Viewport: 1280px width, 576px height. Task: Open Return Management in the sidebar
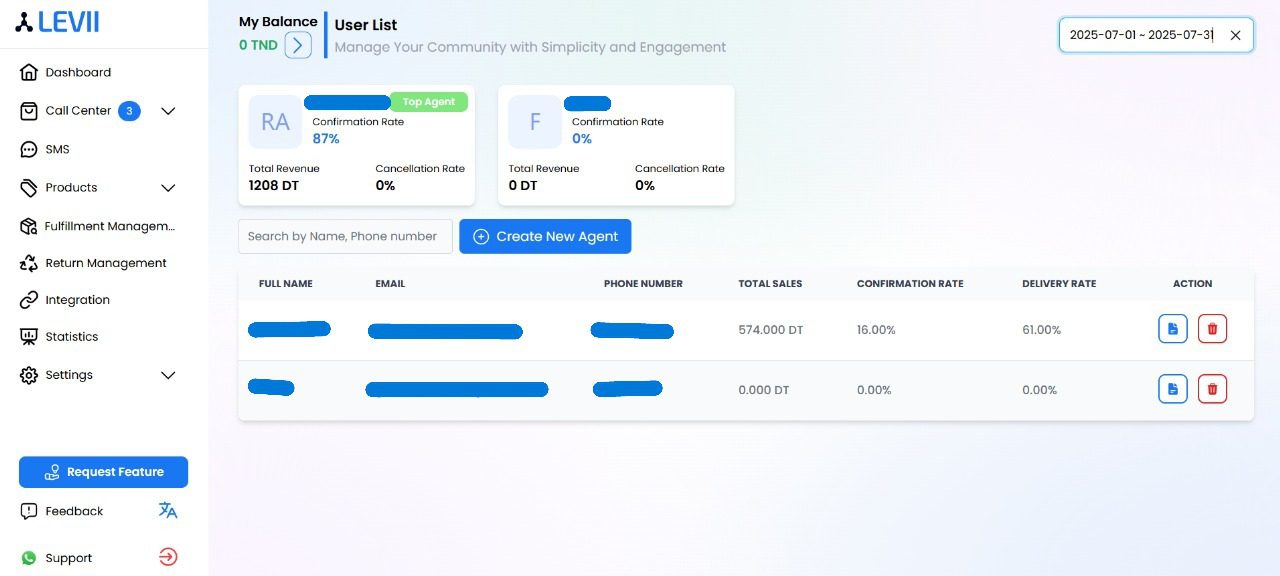[x=105, y=263]
